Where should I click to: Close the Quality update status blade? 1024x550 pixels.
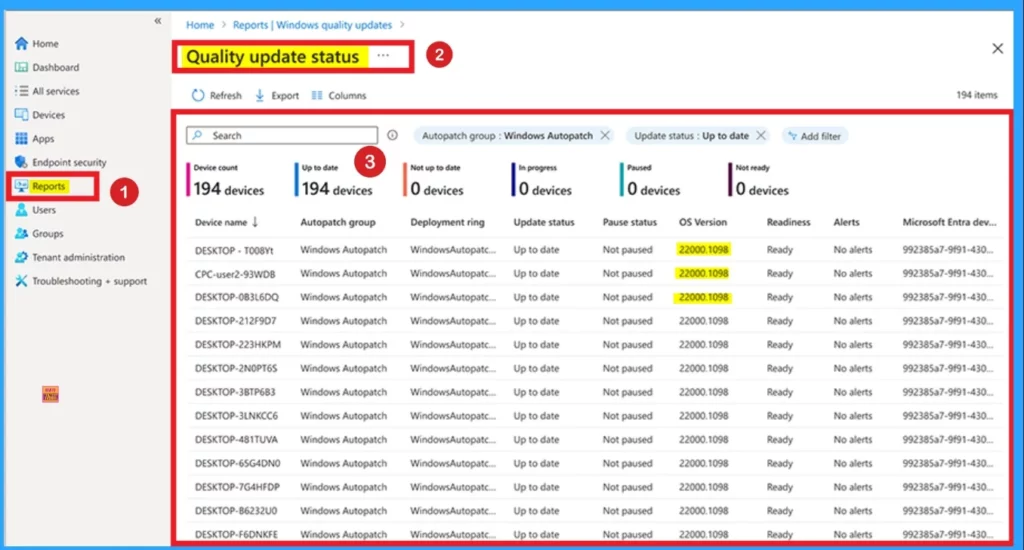[x=997, y=48]
